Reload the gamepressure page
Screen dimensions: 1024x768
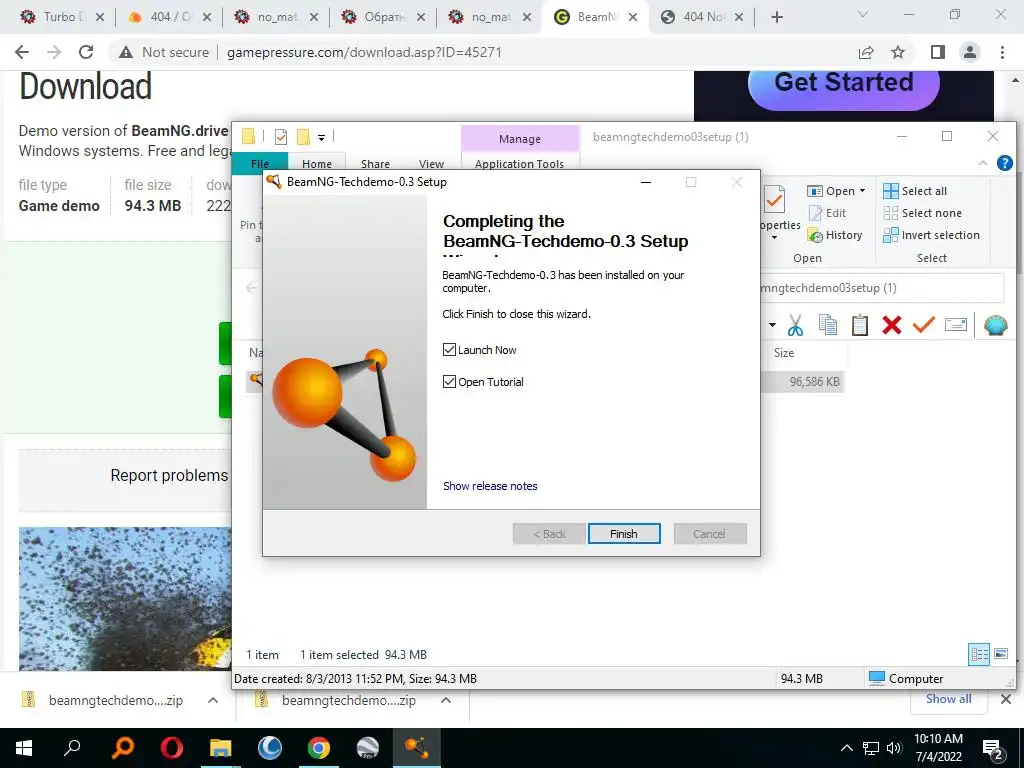pos(86,52)
